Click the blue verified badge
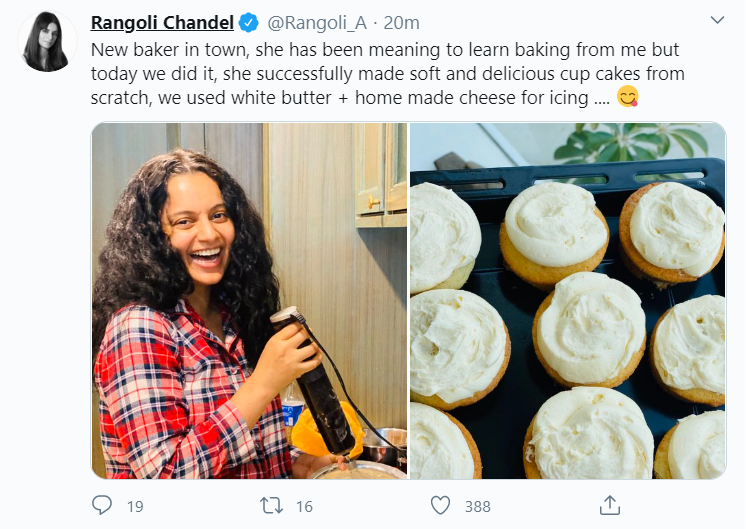 pos(249,23)
